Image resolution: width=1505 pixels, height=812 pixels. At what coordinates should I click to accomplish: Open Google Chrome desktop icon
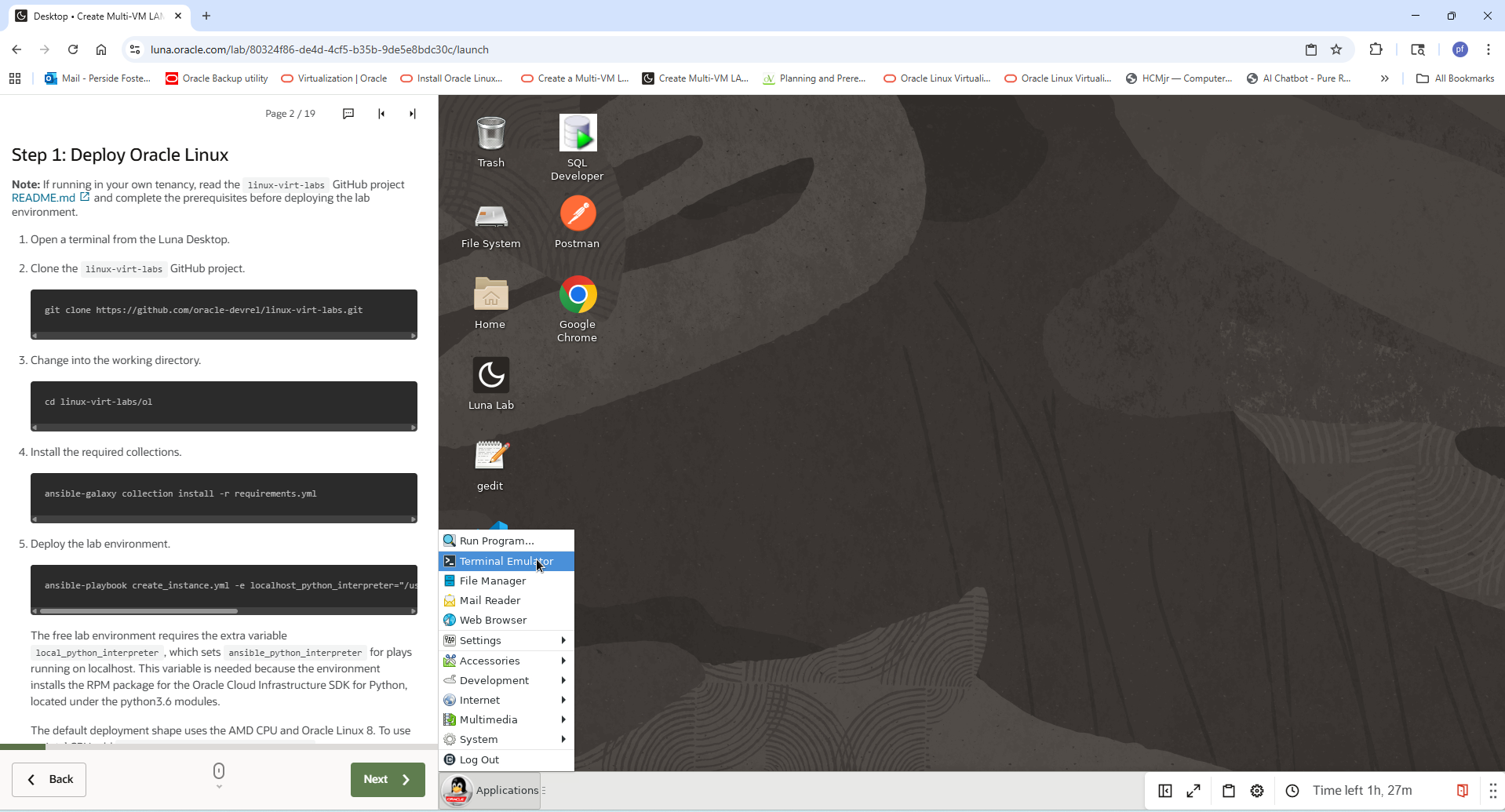pos(578,296)
